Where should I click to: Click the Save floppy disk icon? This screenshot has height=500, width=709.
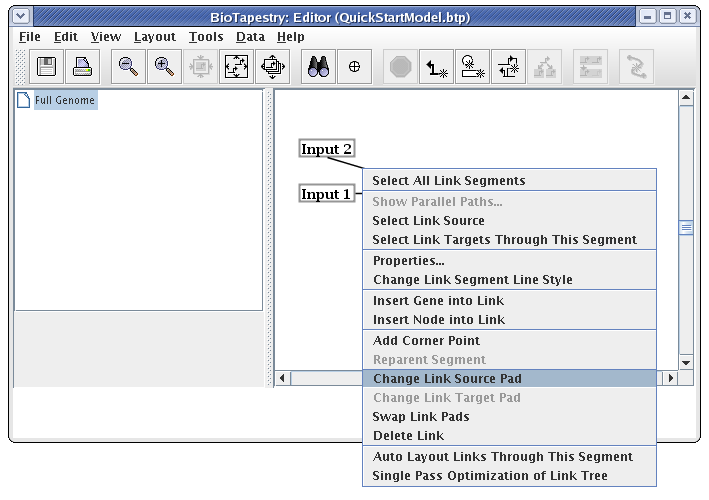pos(46,67)
